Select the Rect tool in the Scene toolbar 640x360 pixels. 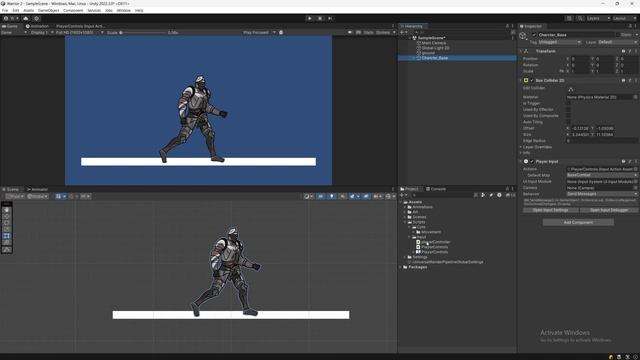click(x=7, y=236)
